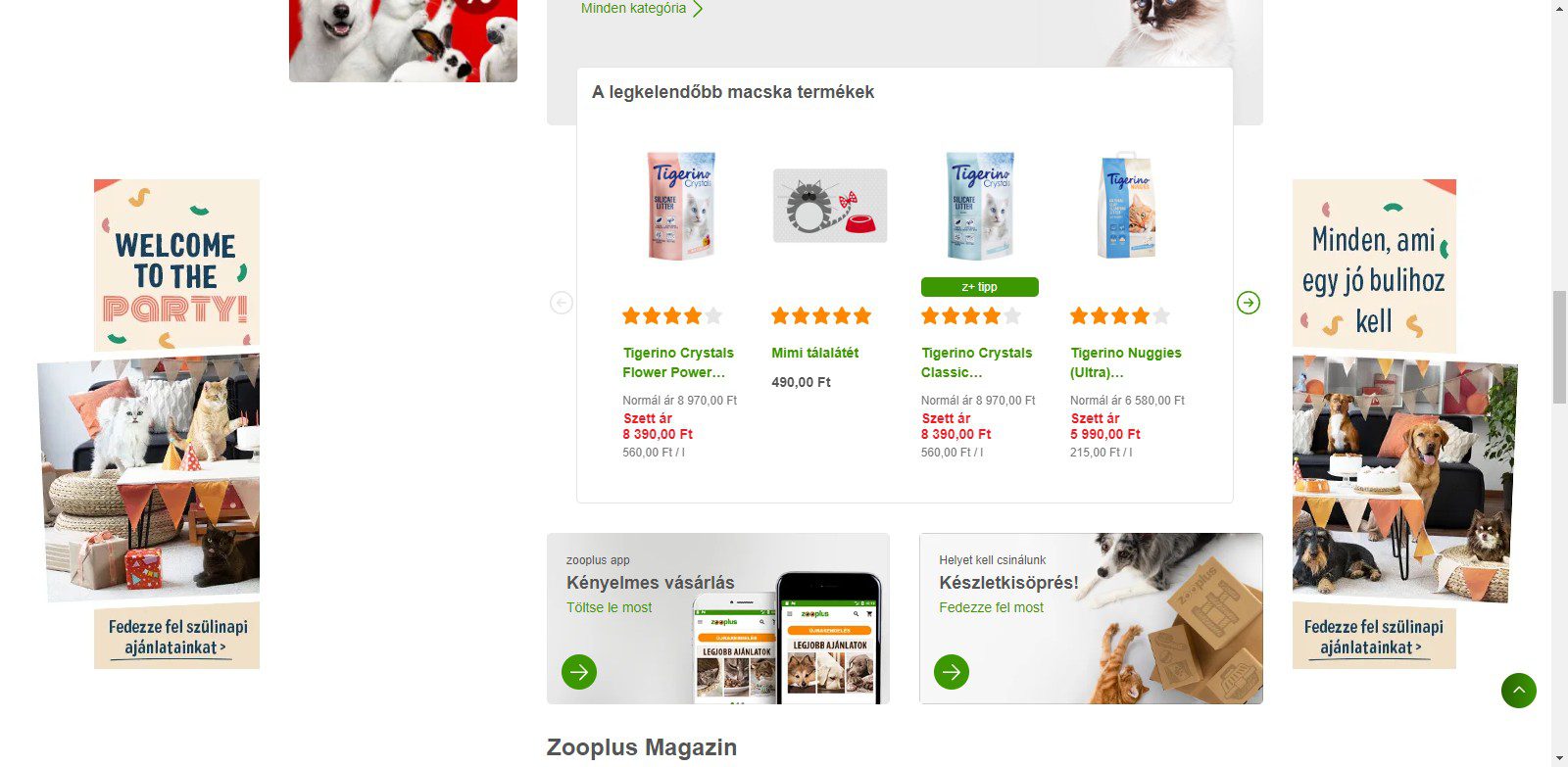The image size is (1568, 767).
Task: Click green arrow on Készletkisöprés banner
Action: pos(952,672)
